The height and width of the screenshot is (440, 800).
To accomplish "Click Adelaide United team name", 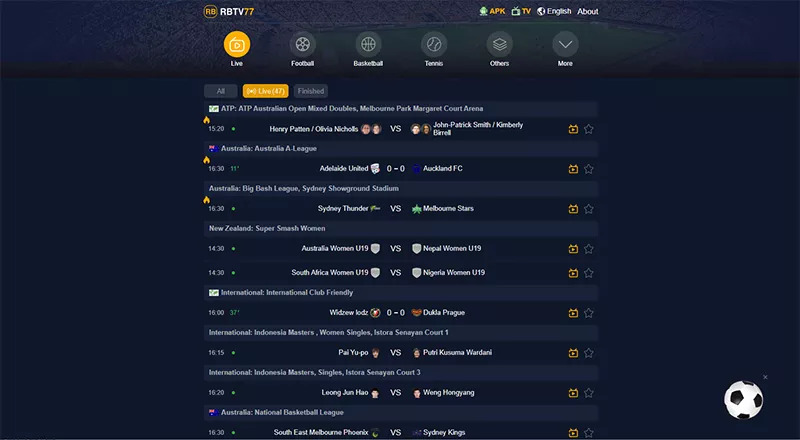I will (x=344, y=168).
